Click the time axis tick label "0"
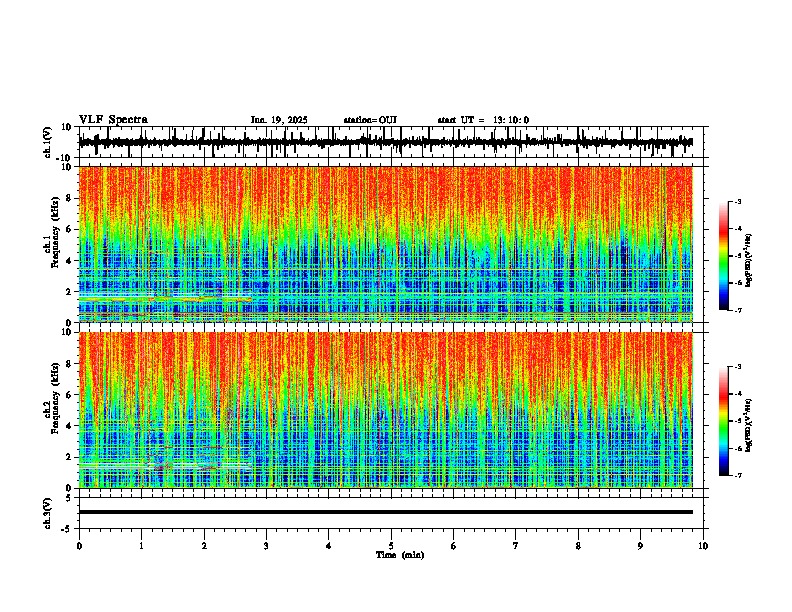The height and width of the screenshot is (612, 792). (x=79, y=546)
